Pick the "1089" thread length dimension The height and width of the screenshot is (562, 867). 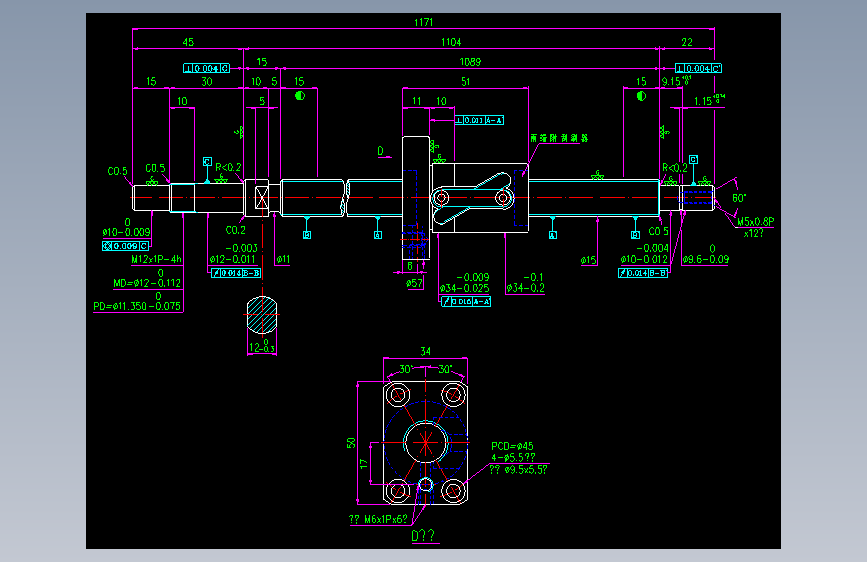click(470, 62)
